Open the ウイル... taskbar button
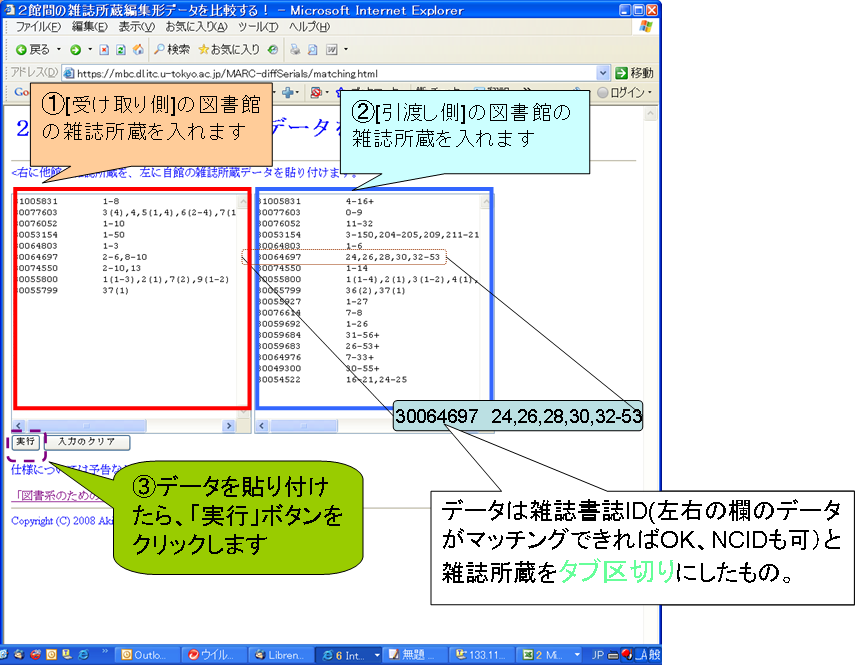 point(214,655)
